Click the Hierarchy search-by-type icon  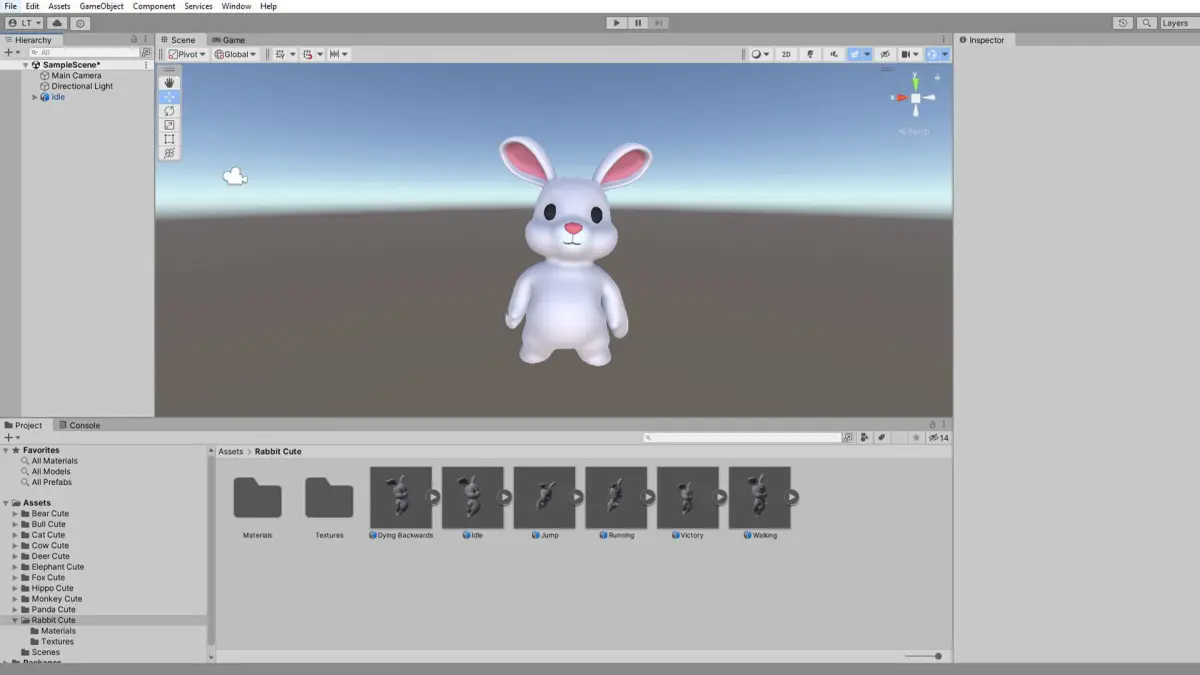[146, 52]
